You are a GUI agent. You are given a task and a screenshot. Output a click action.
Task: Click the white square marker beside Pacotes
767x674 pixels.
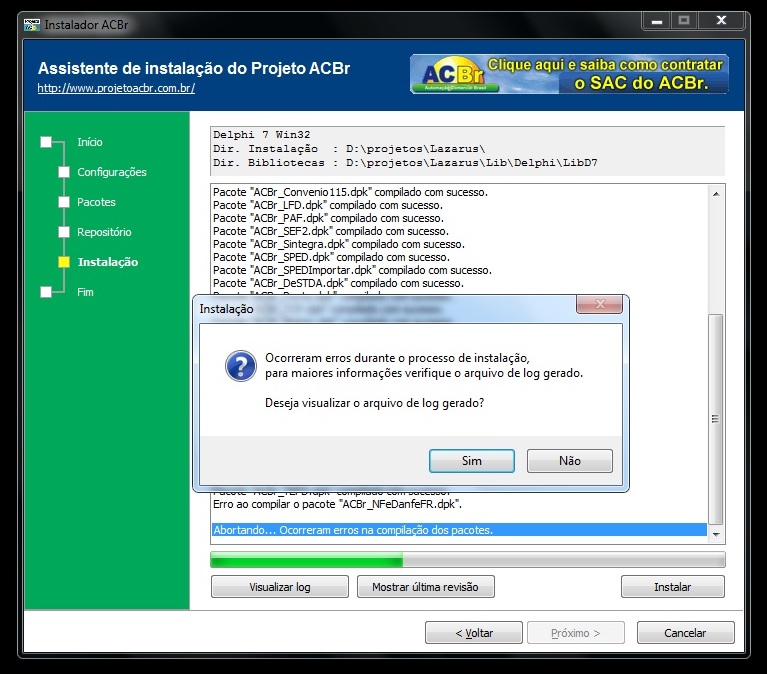click(x=64, y=202)
